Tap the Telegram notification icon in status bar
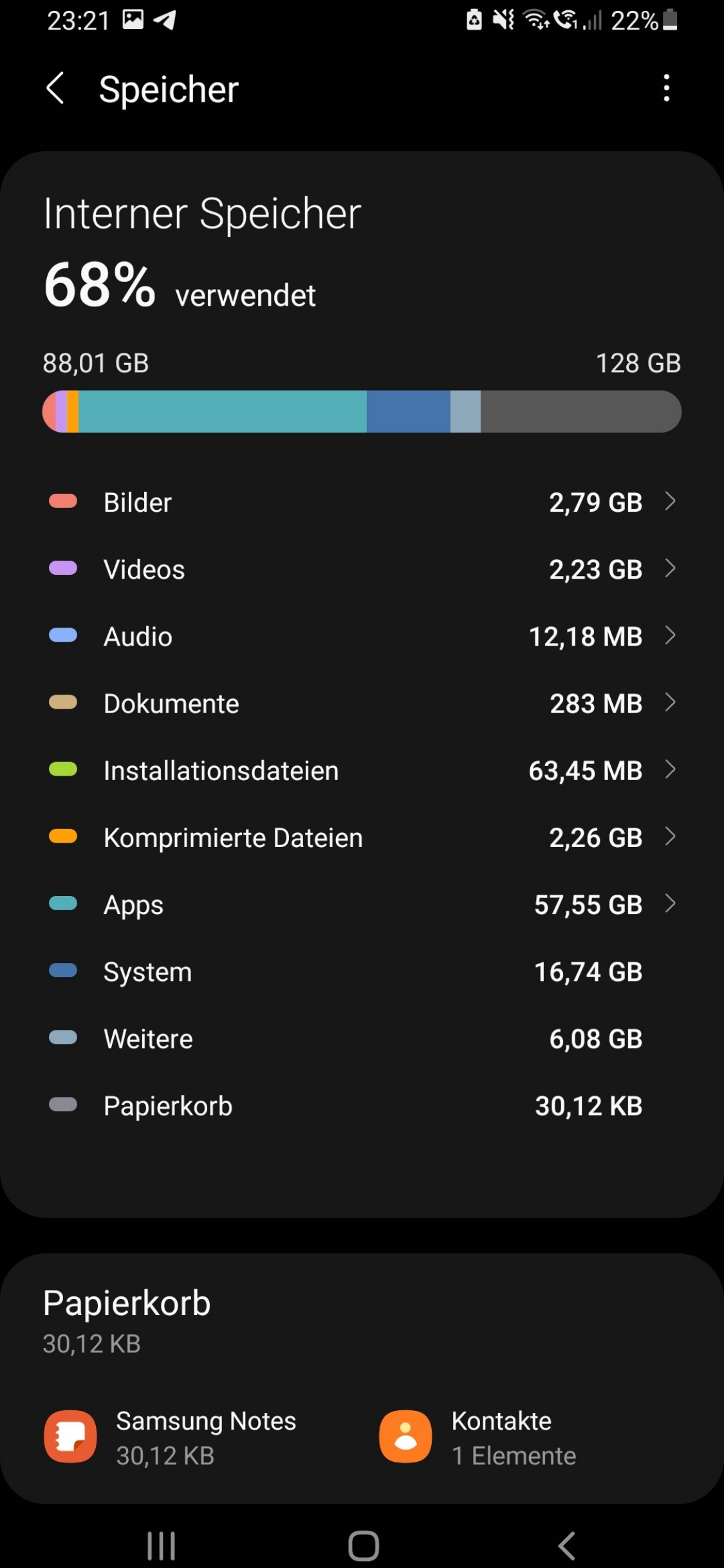Viewport: 724px width, 1568px height. click(x=165, y=21)
